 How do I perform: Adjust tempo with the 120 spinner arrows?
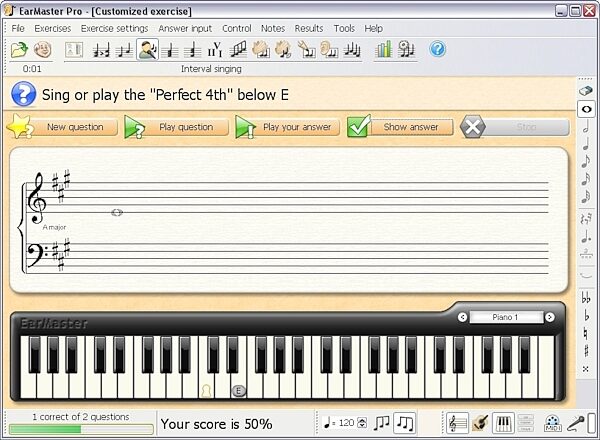[362, 423]
